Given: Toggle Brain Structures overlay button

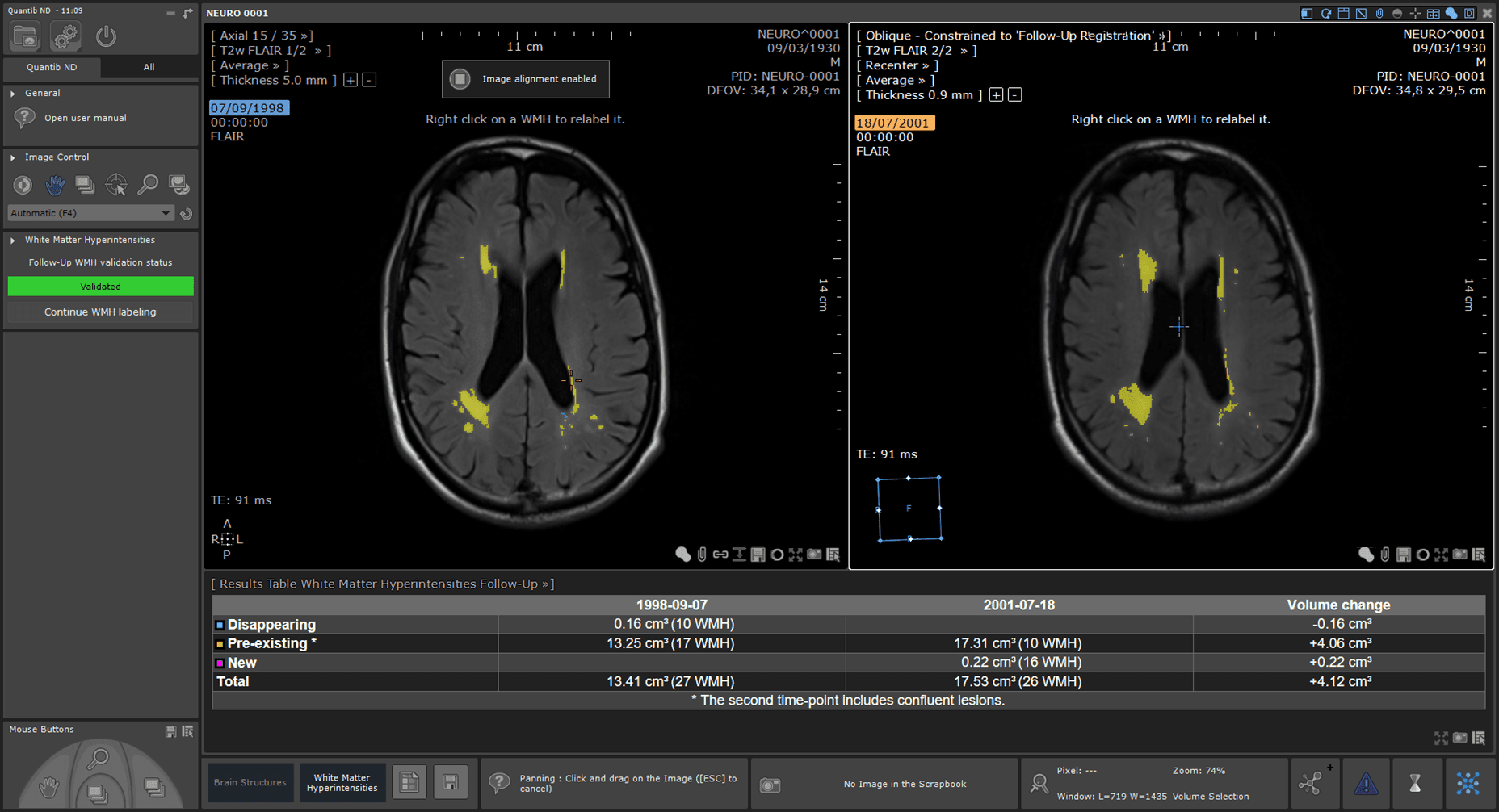Looking at the screenshot, I should click(250, 783).
